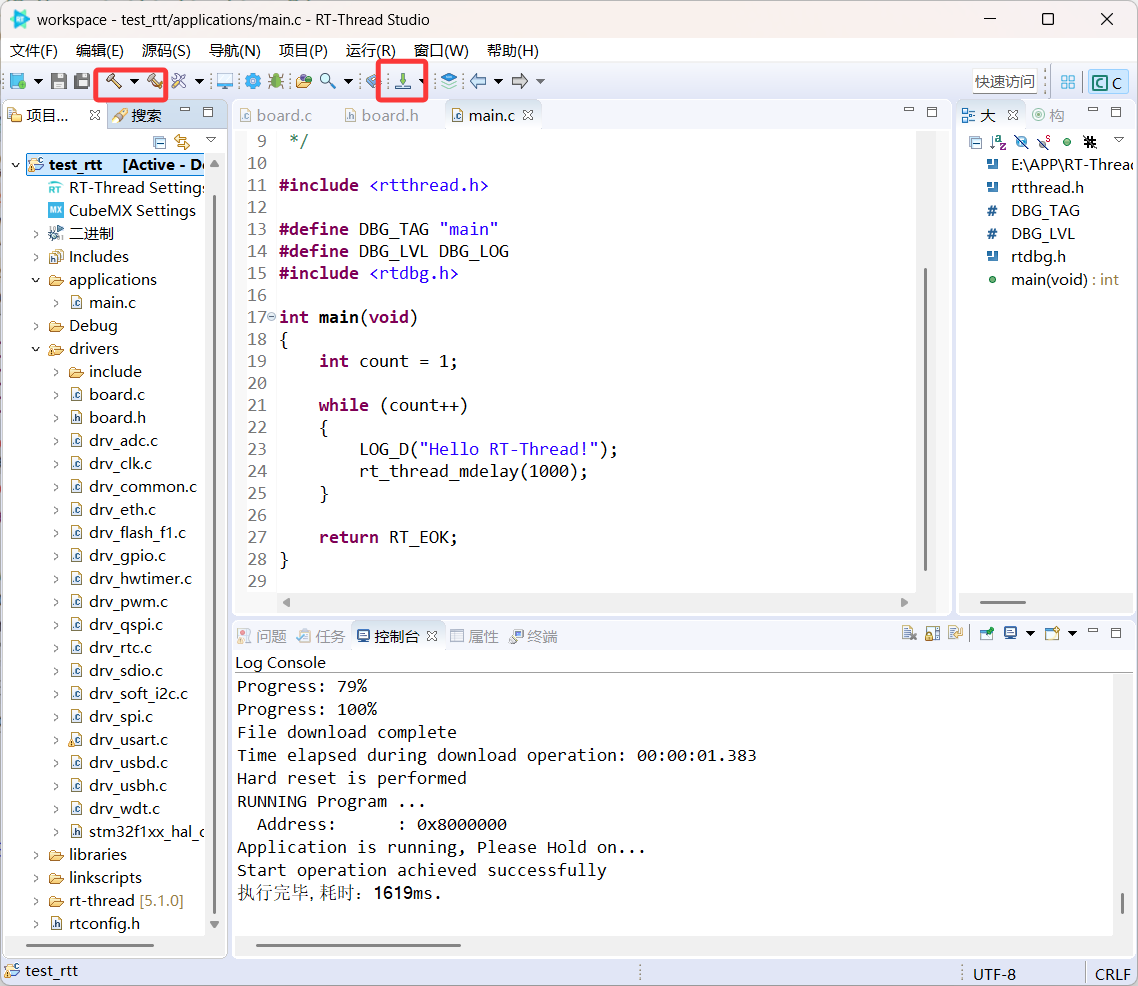Switch to the board.h editor tab

tap(389, 115)
